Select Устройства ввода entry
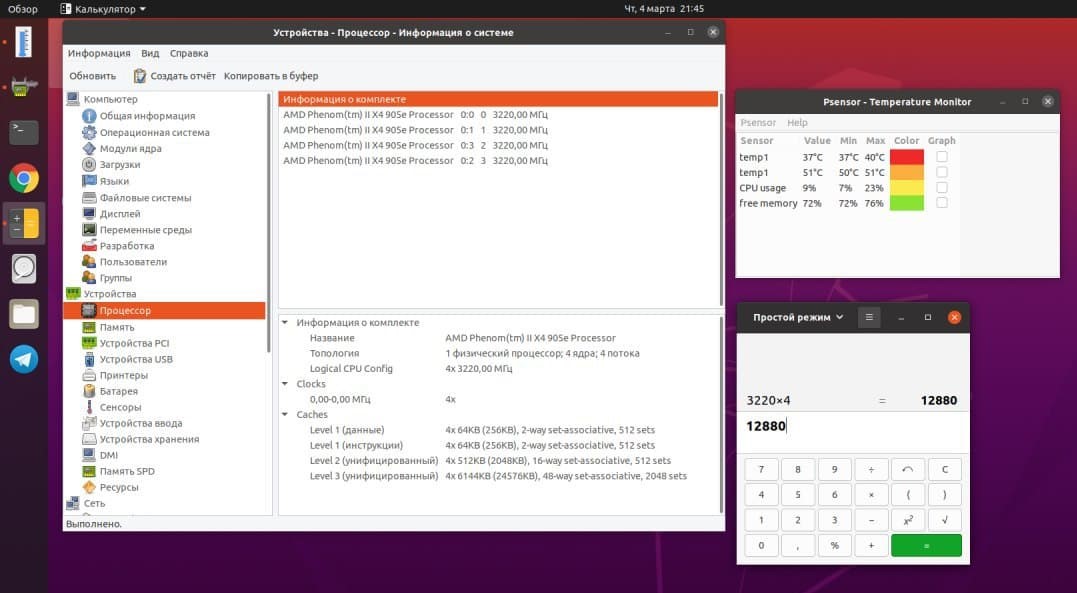 [x=141, y=423]
